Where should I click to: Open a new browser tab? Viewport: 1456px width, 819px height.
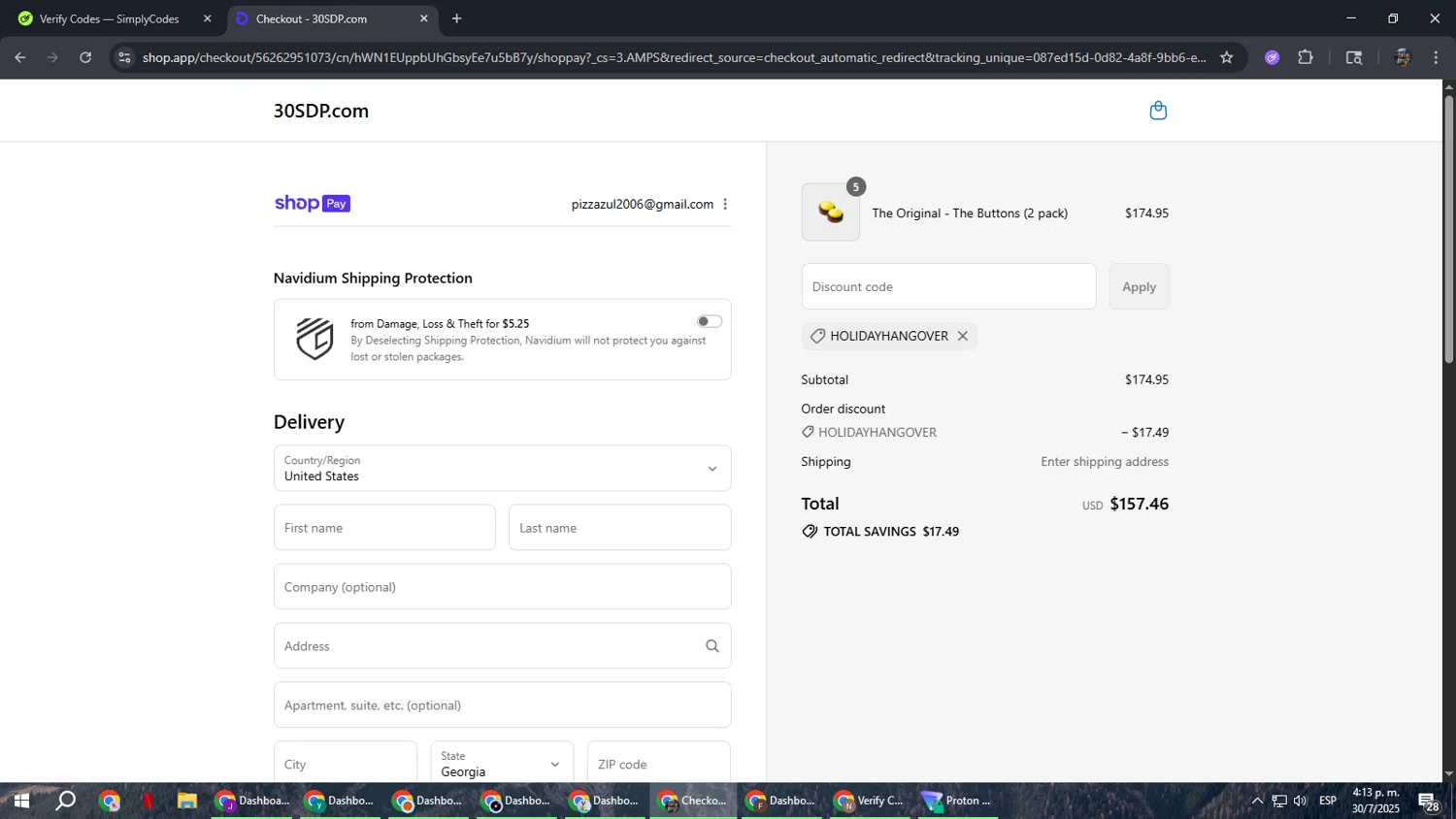click(456, 18)
